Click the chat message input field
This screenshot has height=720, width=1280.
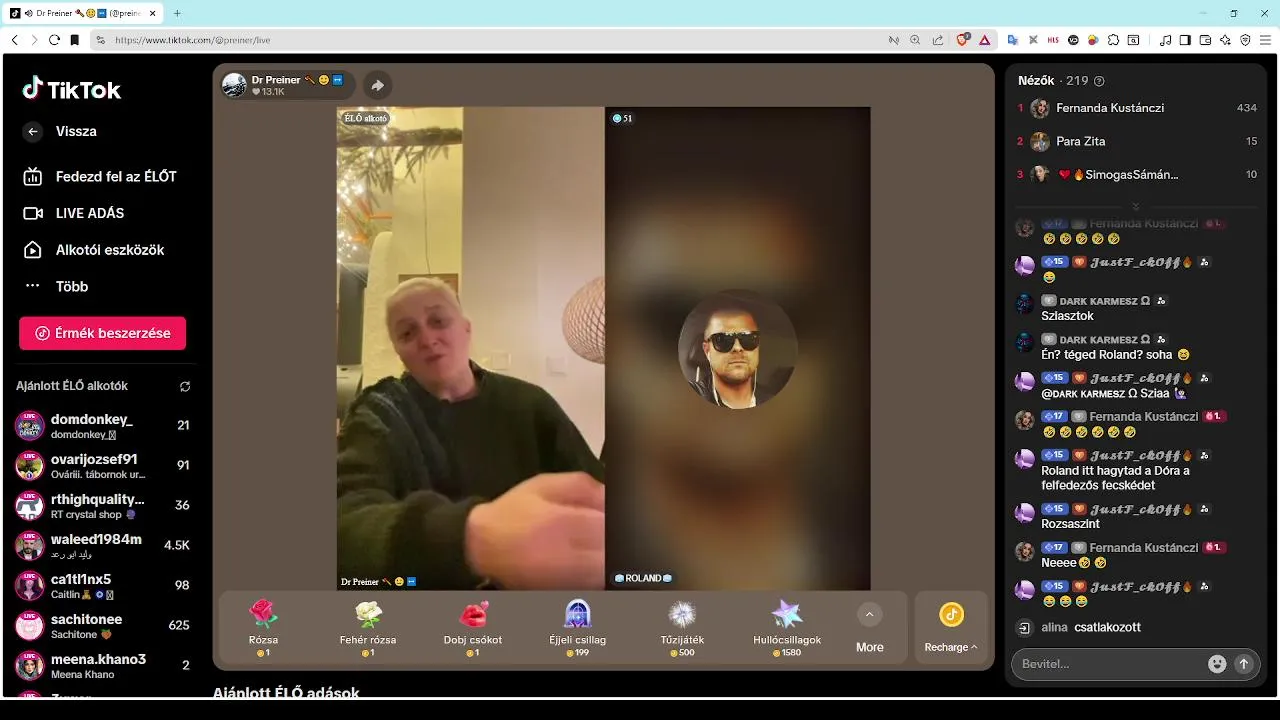1110,664
